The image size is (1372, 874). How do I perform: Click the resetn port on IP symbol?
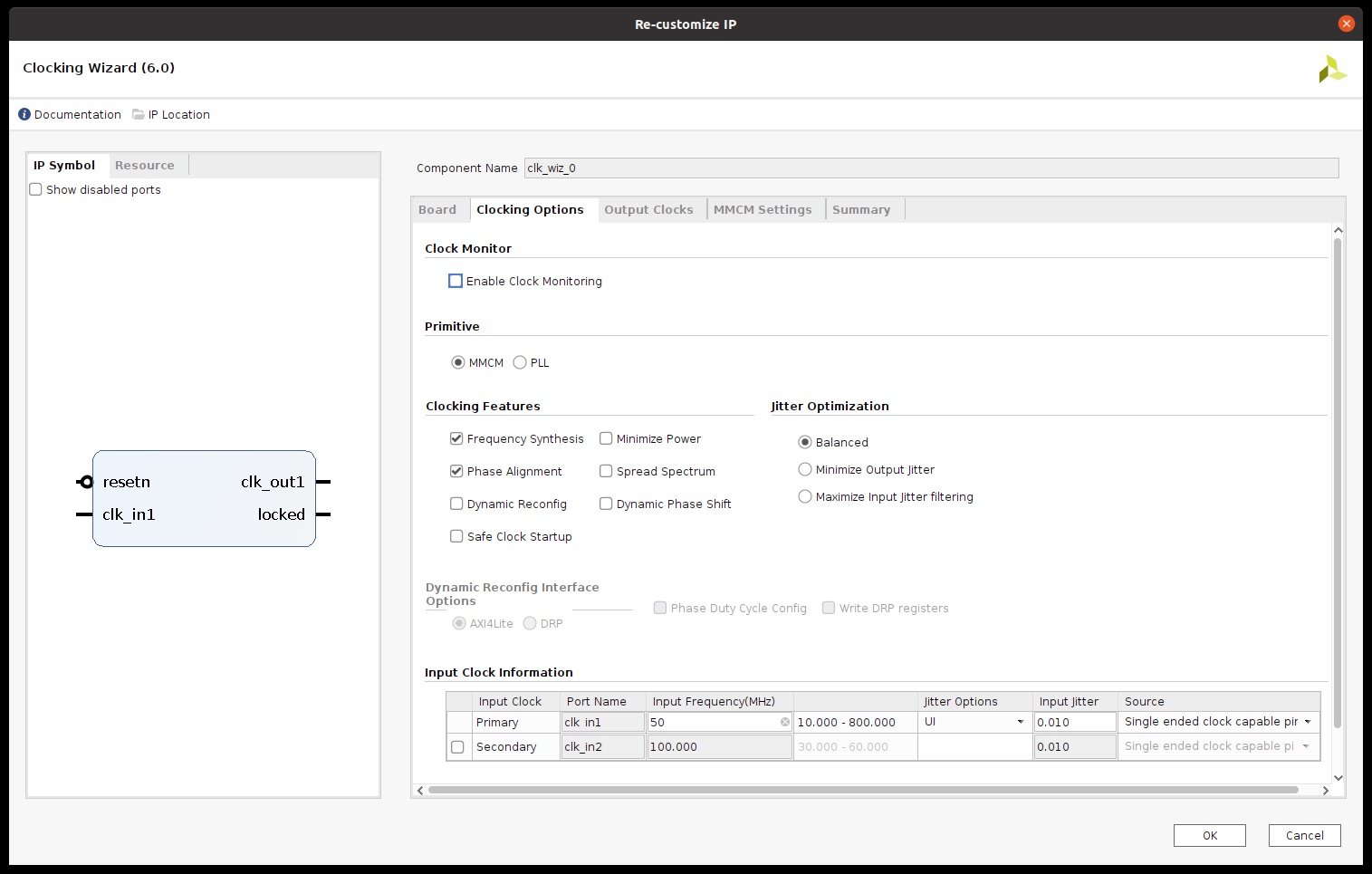[x=127, y=482]
